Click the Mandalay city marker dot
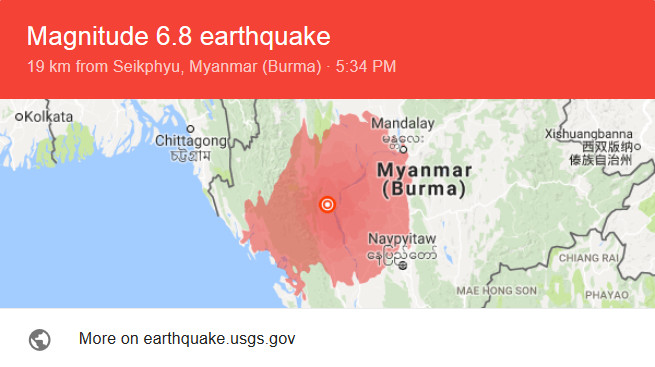The width and height of the screenshot is (655, 367). tap(404, 149)
